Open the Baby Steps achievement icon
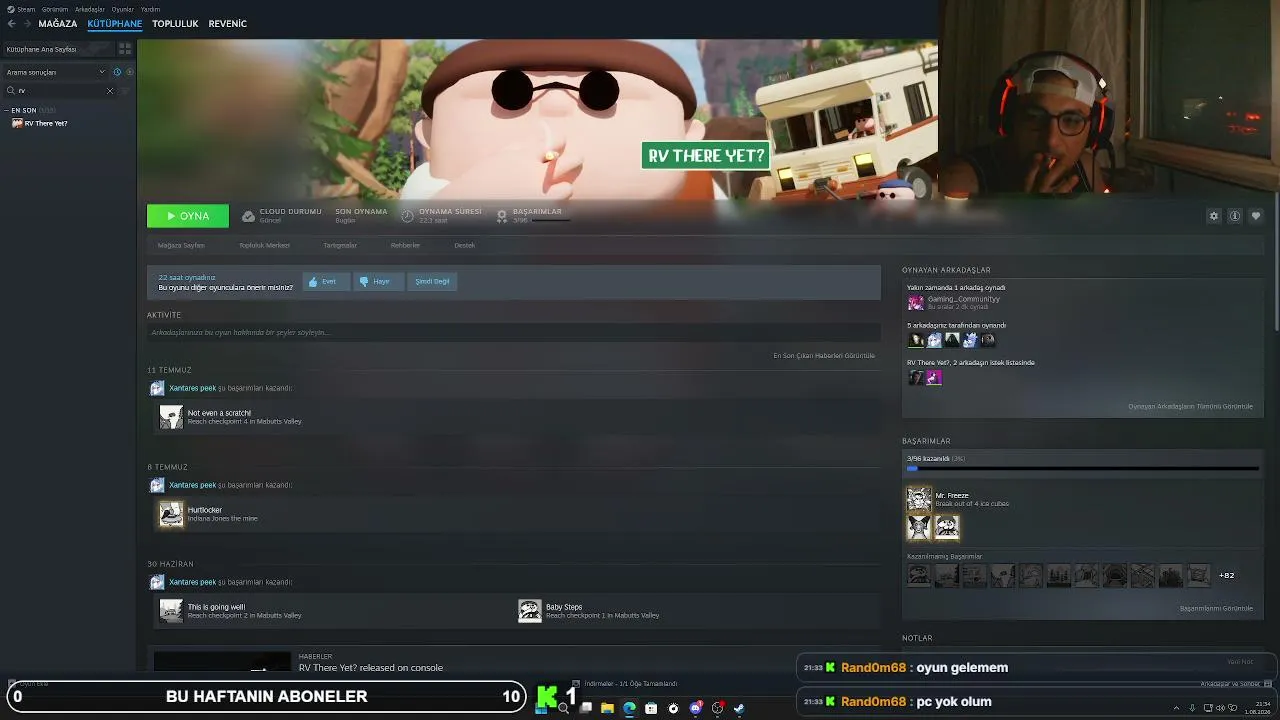This screenshot has width=1280, height=720. [530, 611]
